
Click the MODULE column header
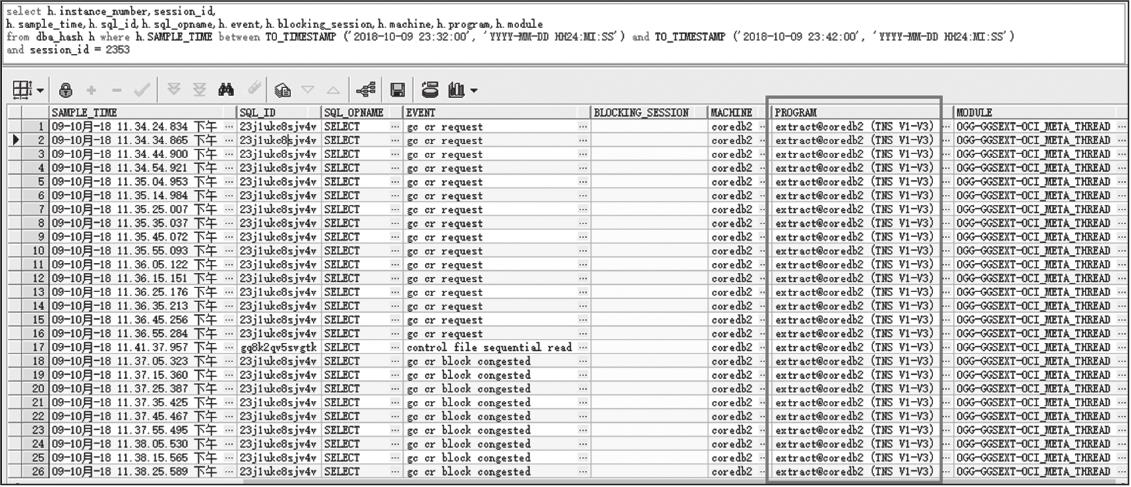[1039, 113]
